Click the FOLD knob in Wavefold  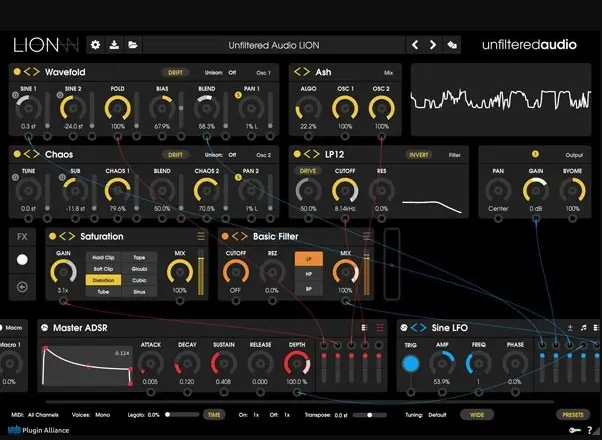[117, 108]
